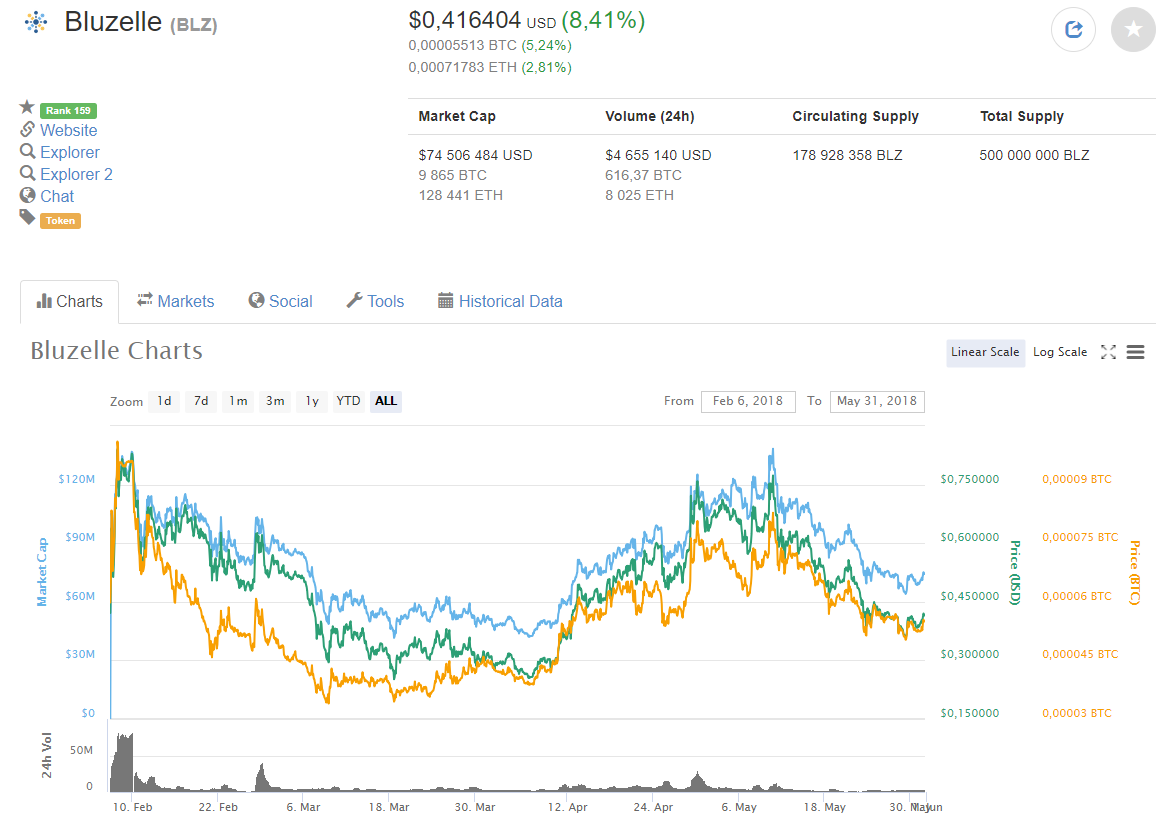
Task: Open the Tools tab
Action: point(375,302)
